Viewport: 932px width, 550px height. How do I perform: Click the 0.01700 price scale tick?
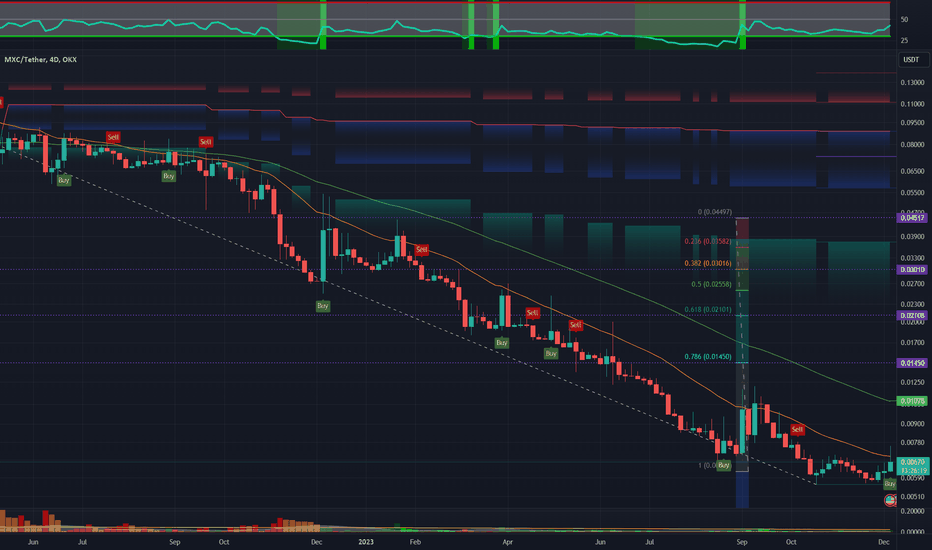(912, 342)
